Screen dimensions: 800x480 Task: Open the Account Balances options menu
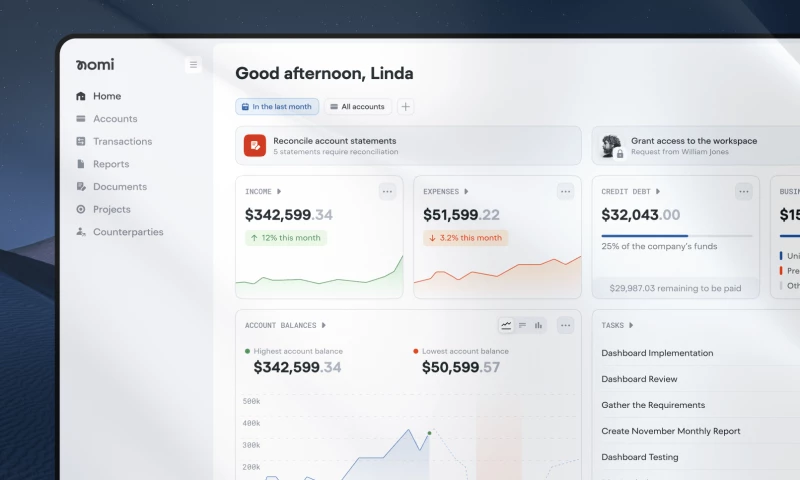click(x=565, y=325)
